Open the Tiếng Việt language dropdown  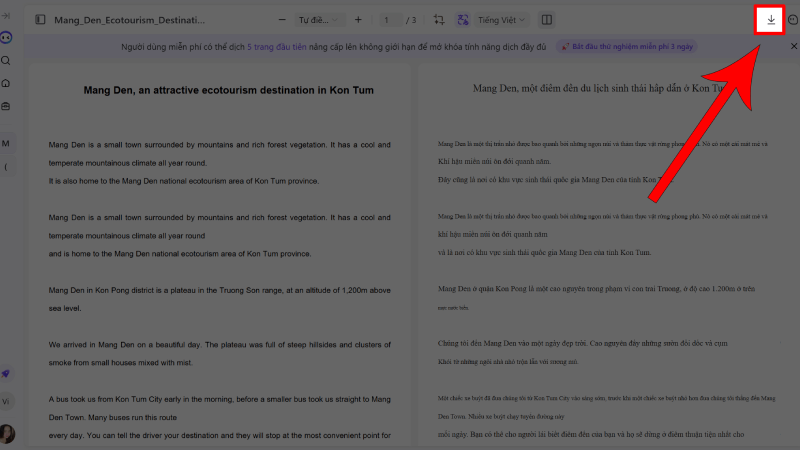(x=505, y=20)
